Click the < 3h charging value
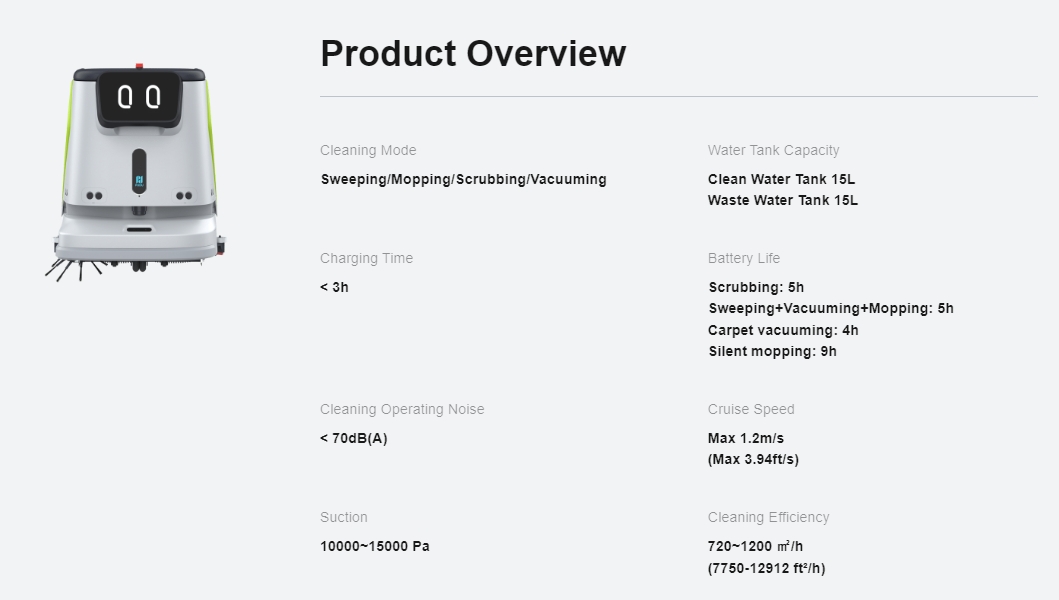Image resolution: width=1059 pixels, height=600 pixels. [x=334, y=287]
